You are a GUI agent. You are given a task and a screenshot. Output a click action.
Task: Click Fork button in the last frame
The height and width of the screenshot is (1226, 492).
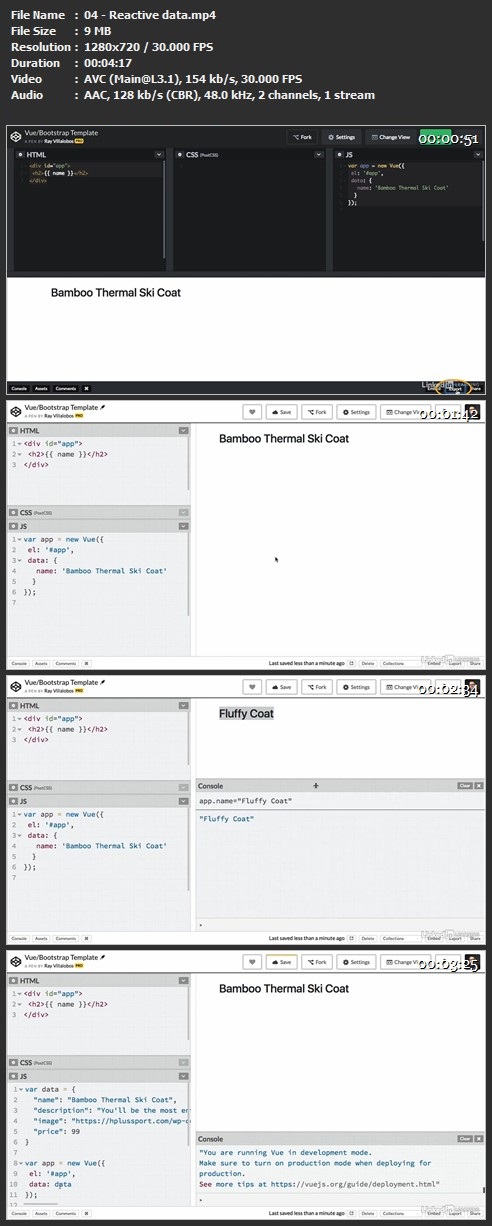(x=317, y=962)
